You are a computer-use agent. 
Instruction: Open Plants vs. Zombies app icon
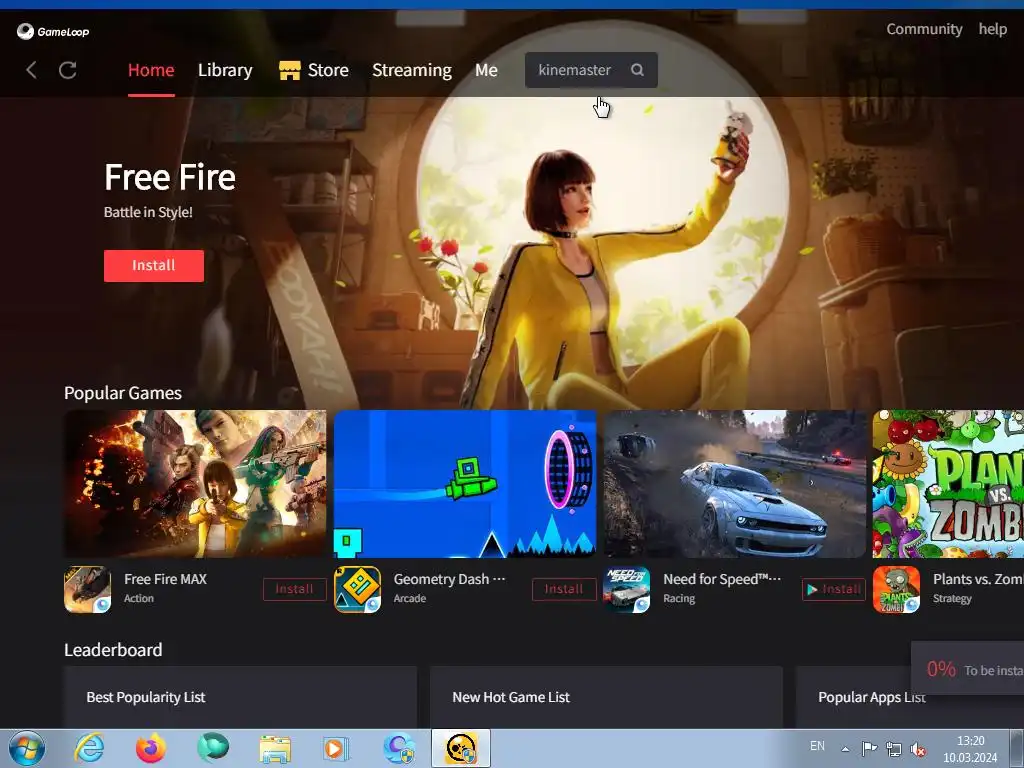[896, 589]
